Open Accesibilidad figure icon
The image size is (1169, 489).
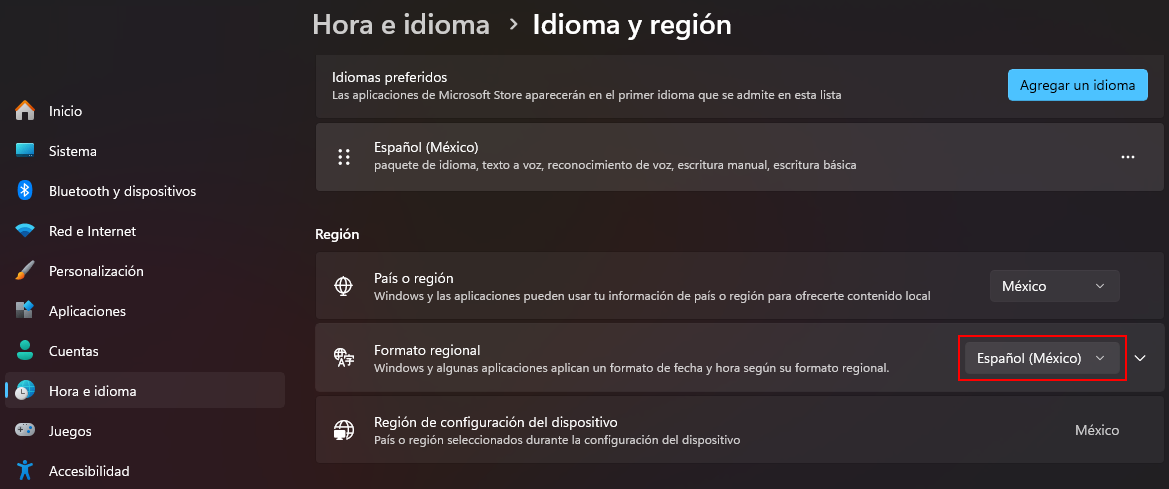click(x=25, y=470)
